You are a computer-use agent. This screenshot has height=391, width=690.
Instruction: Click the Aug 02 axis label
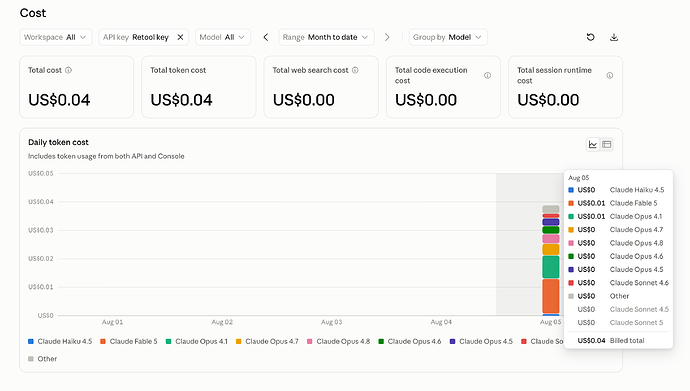tap(222, 322)
